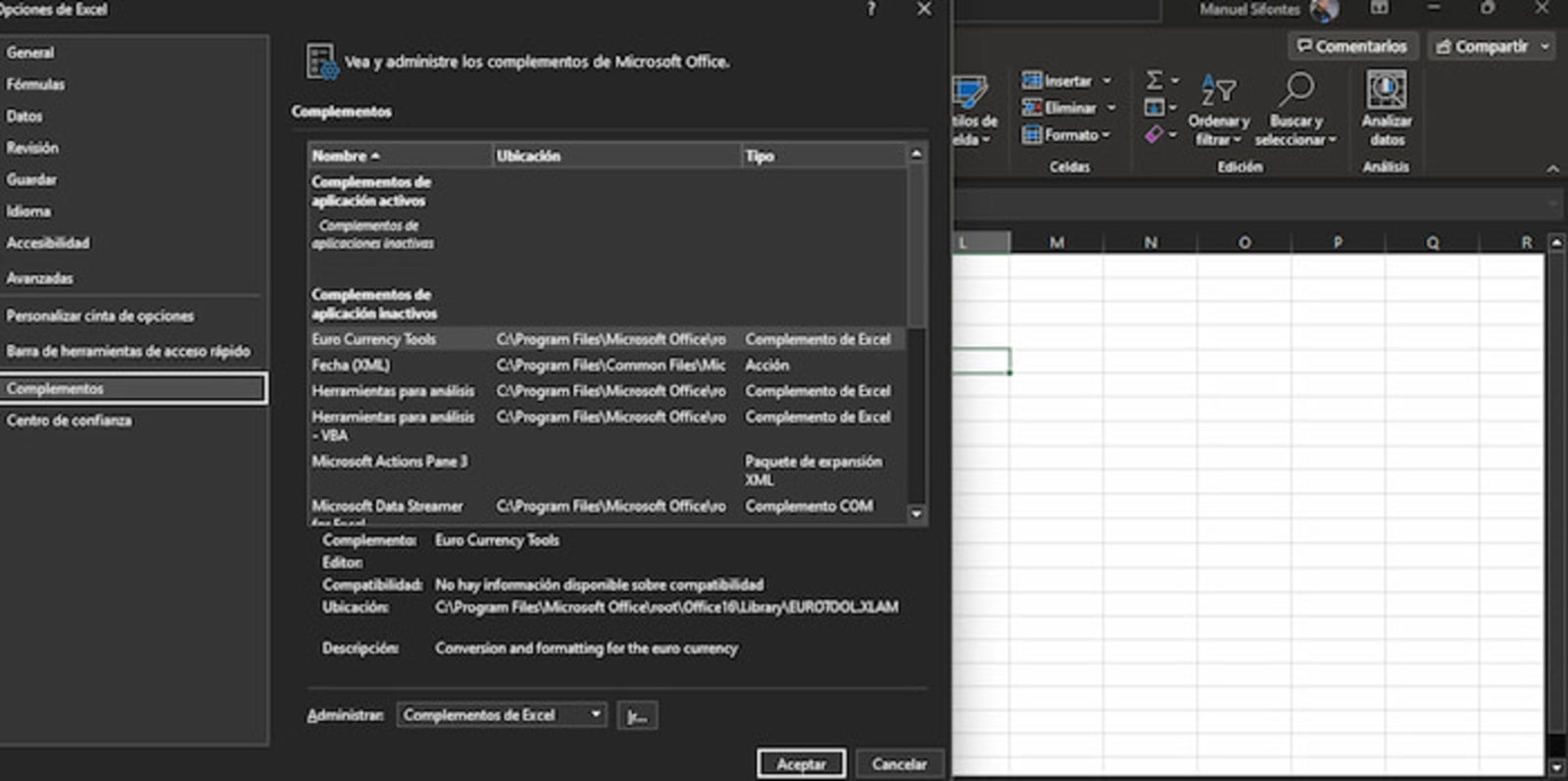Select the Microsoft Actions Pane 3 row

click(x=607, y=470)
